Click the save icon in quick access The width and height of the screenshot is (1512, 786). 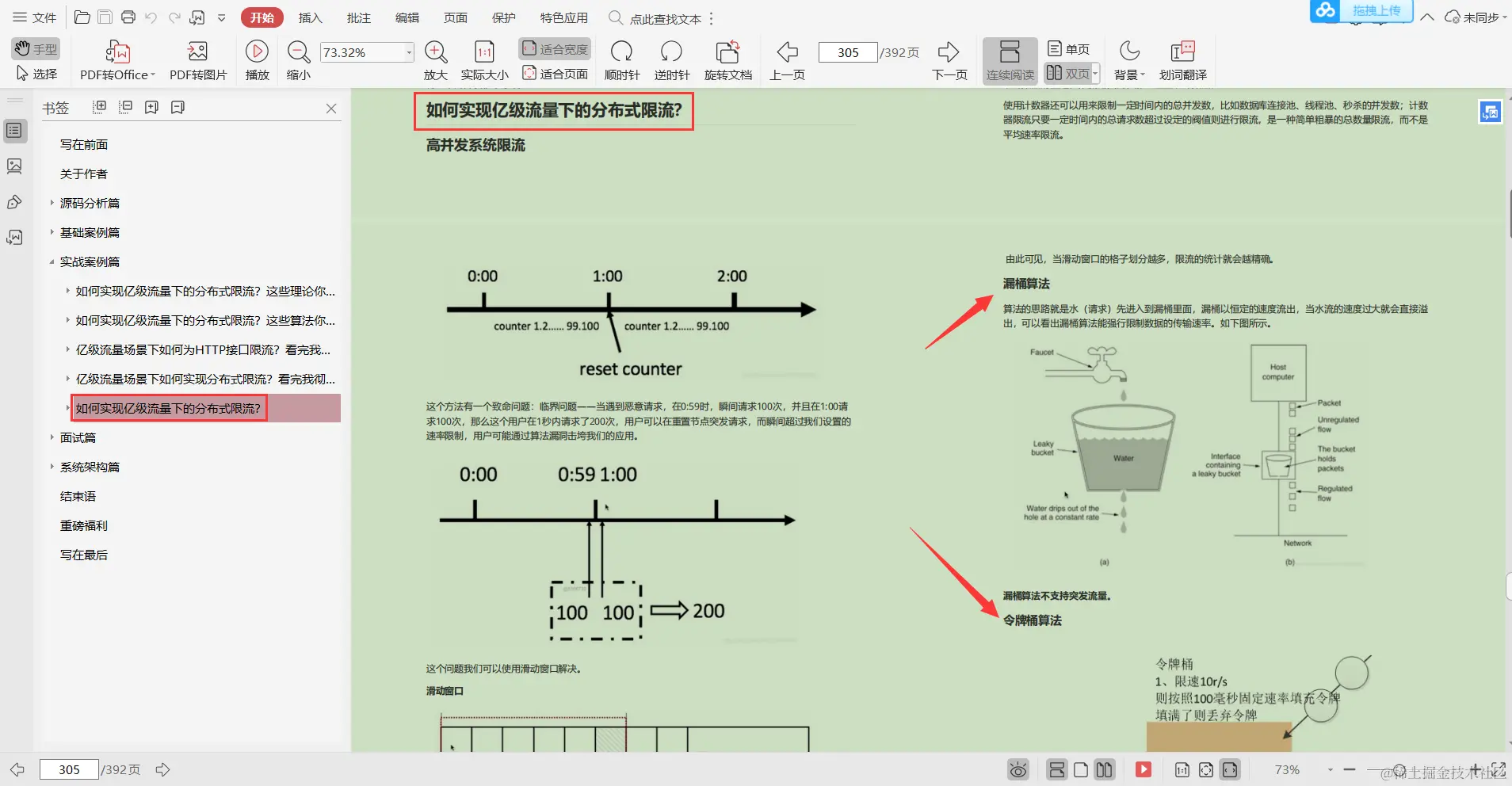tap(105, 17)
